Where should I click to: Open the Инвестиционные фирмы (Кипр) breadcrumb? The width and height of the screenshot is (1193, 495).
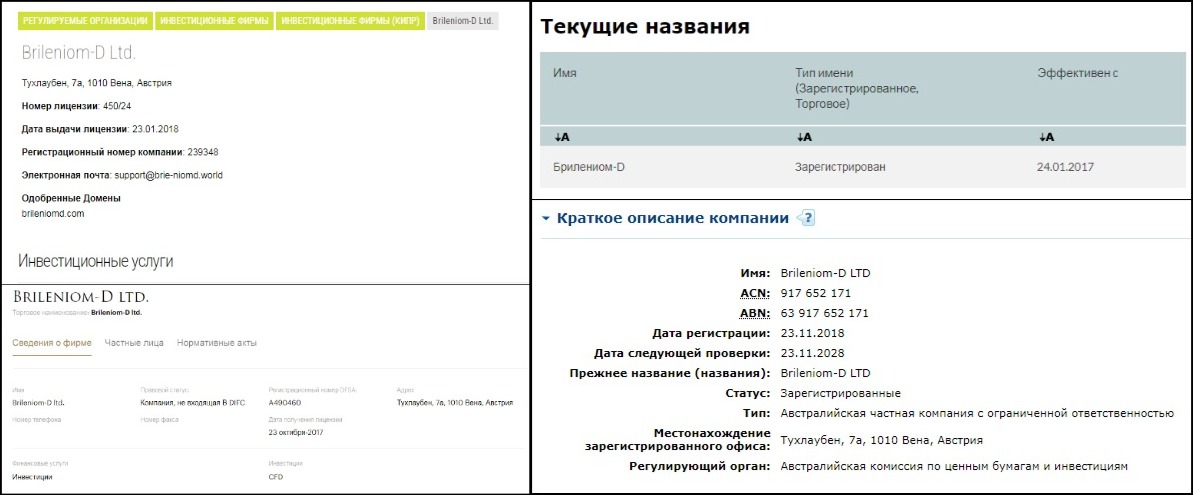[x=350, y=21]
